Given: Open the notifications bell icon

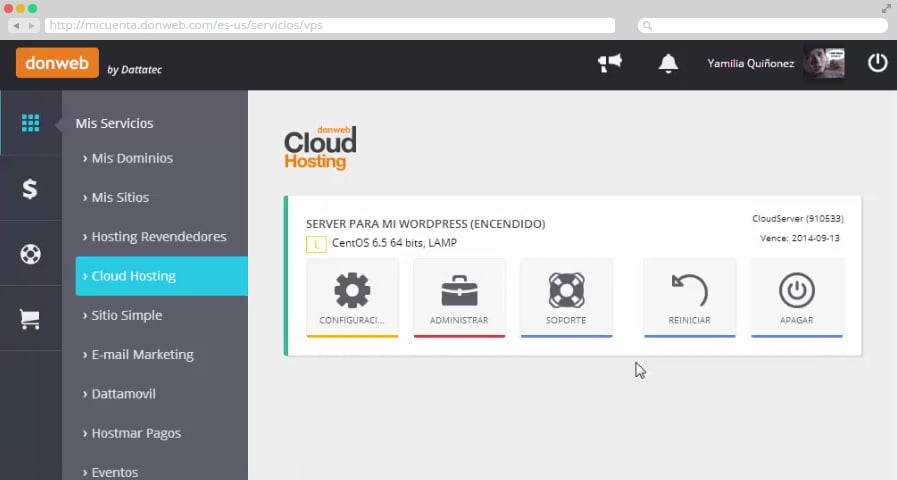Looking at the screenshot, I should (x=668, y=63).
